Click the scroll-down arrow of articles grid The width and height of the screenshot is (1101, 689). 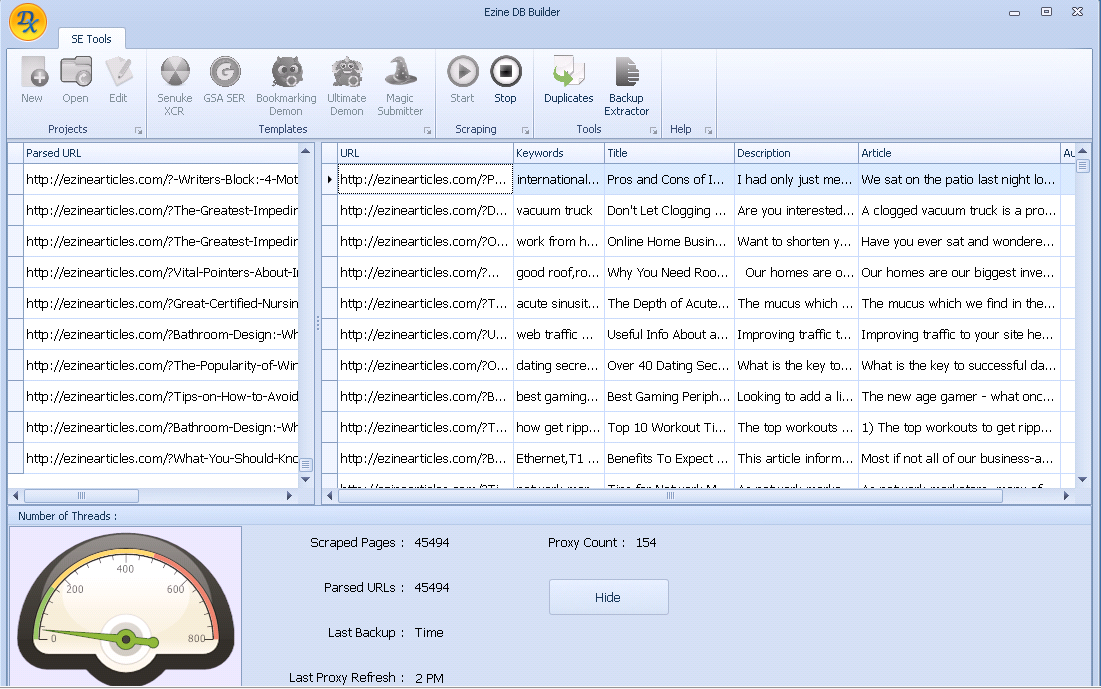(x=1083, y=480)
